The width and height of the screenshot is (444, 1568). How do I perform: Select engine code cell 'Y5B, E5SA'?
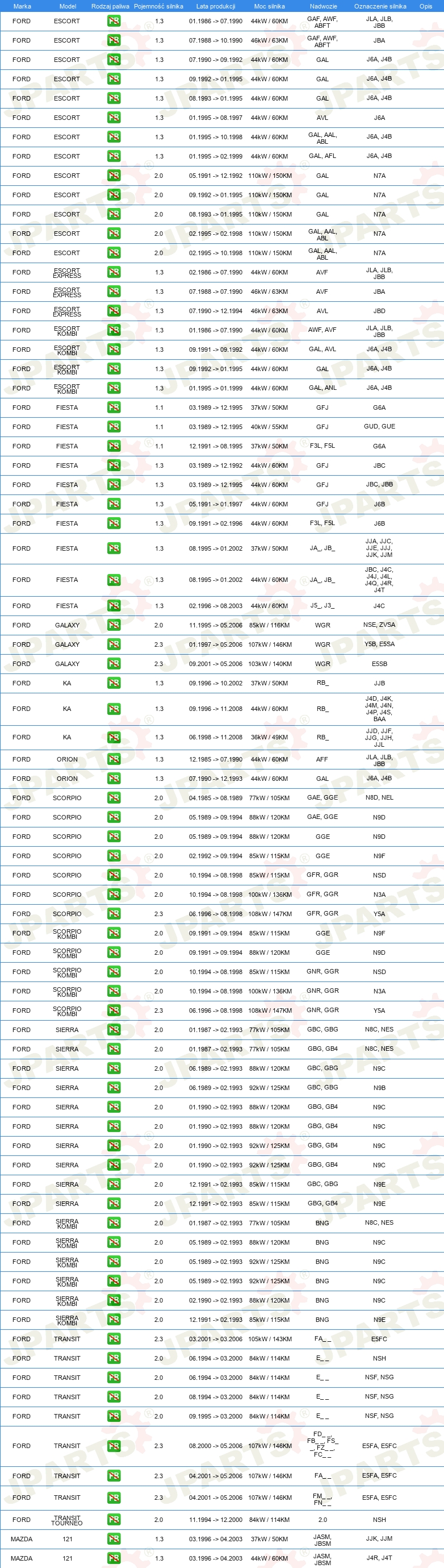tap(379, 644)
